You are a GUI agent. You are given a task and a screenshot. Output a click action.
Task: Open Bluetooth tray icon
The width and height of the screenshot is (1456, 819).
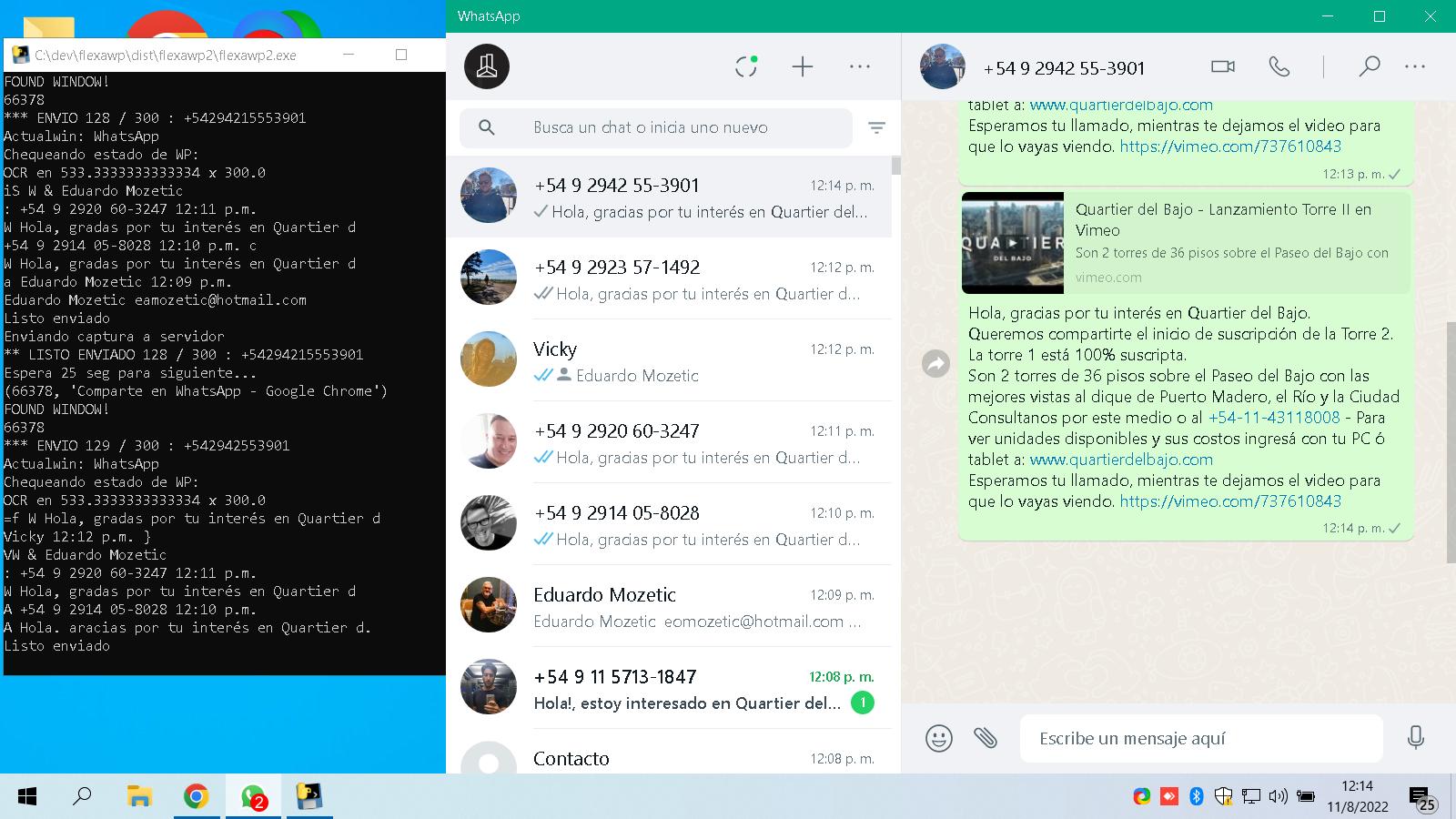1197,796
